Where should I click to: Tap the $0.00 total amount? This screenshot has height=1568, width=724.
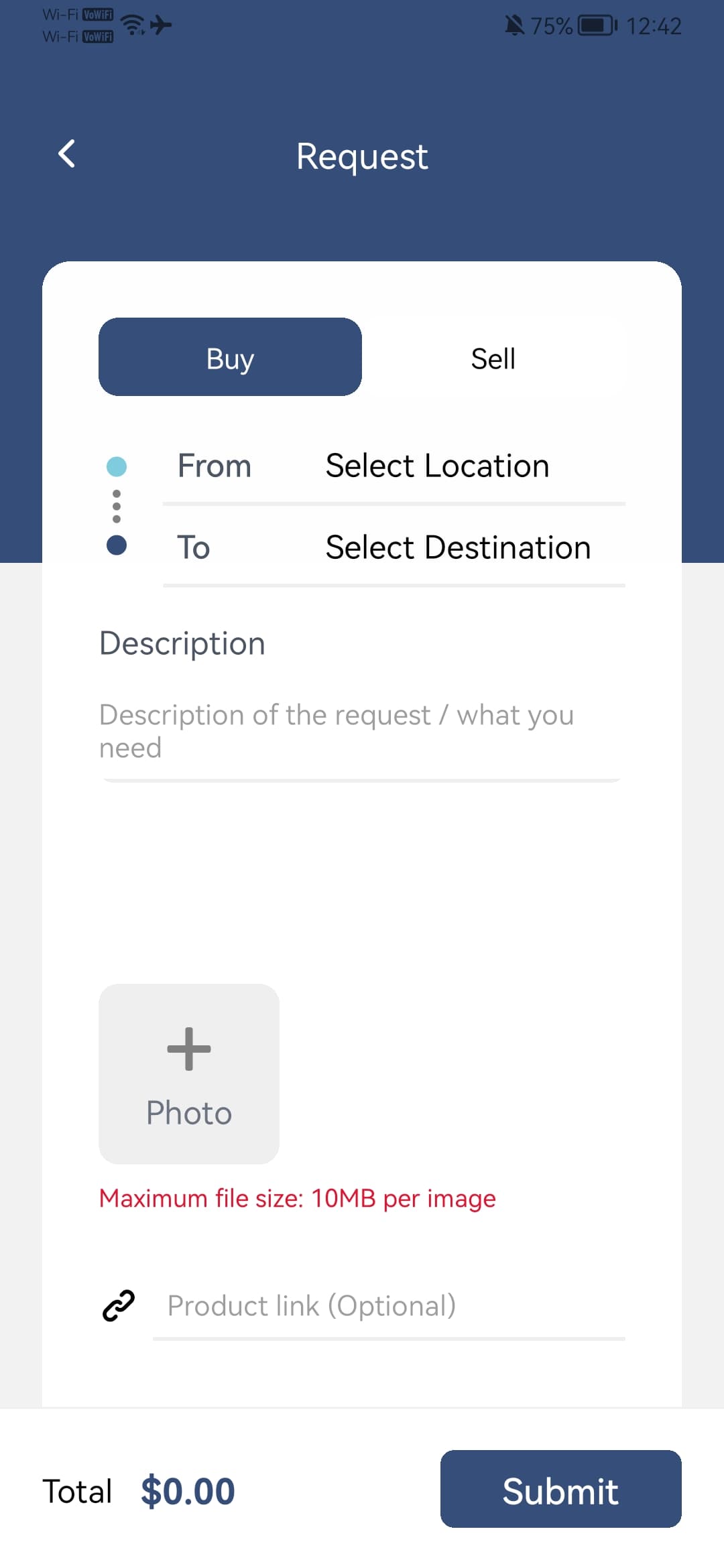tap(188, 1492)
